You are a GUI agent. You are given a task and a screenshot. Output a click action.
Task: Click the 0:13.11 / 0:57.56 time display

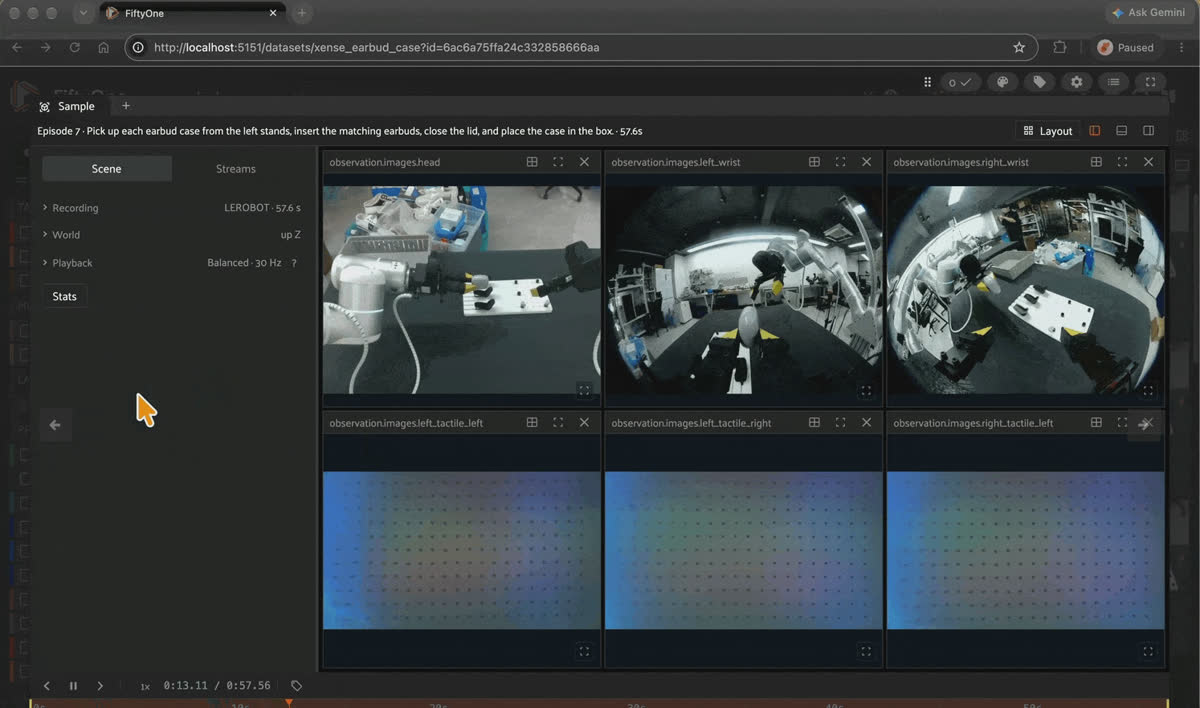point(217,686)
